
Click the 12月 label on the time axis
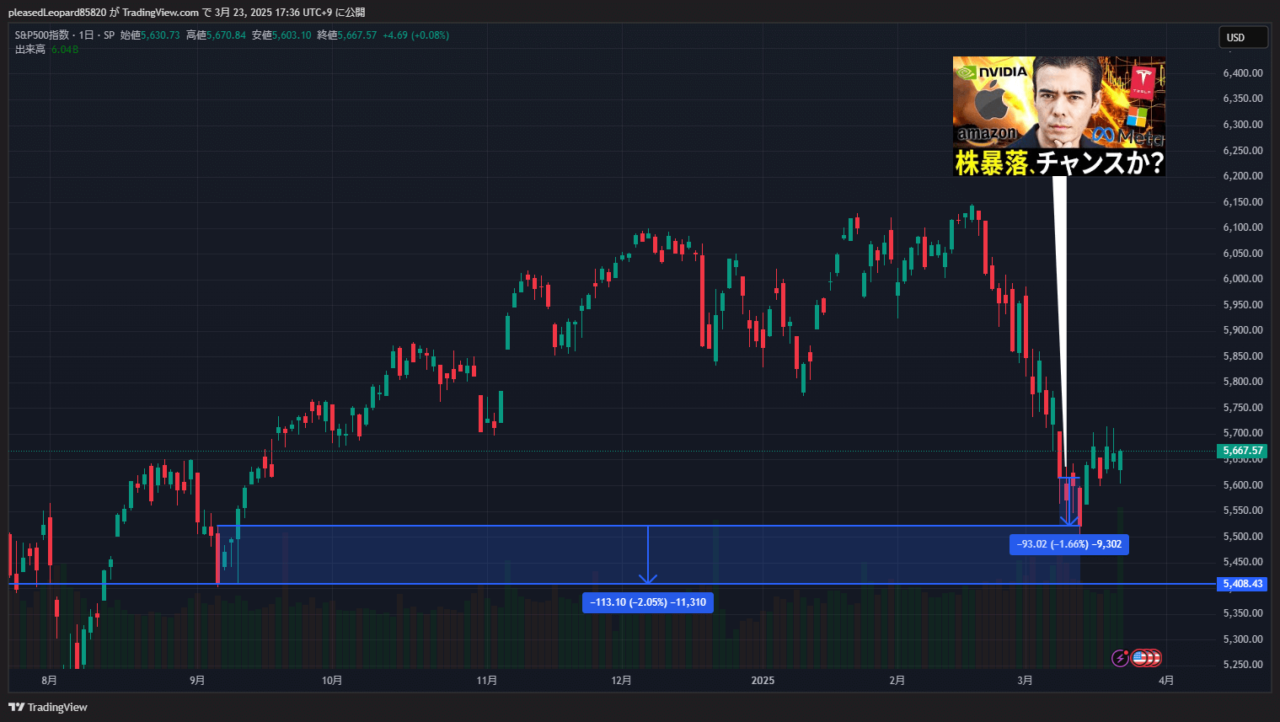pyautogui.click(x=621, y=681)
